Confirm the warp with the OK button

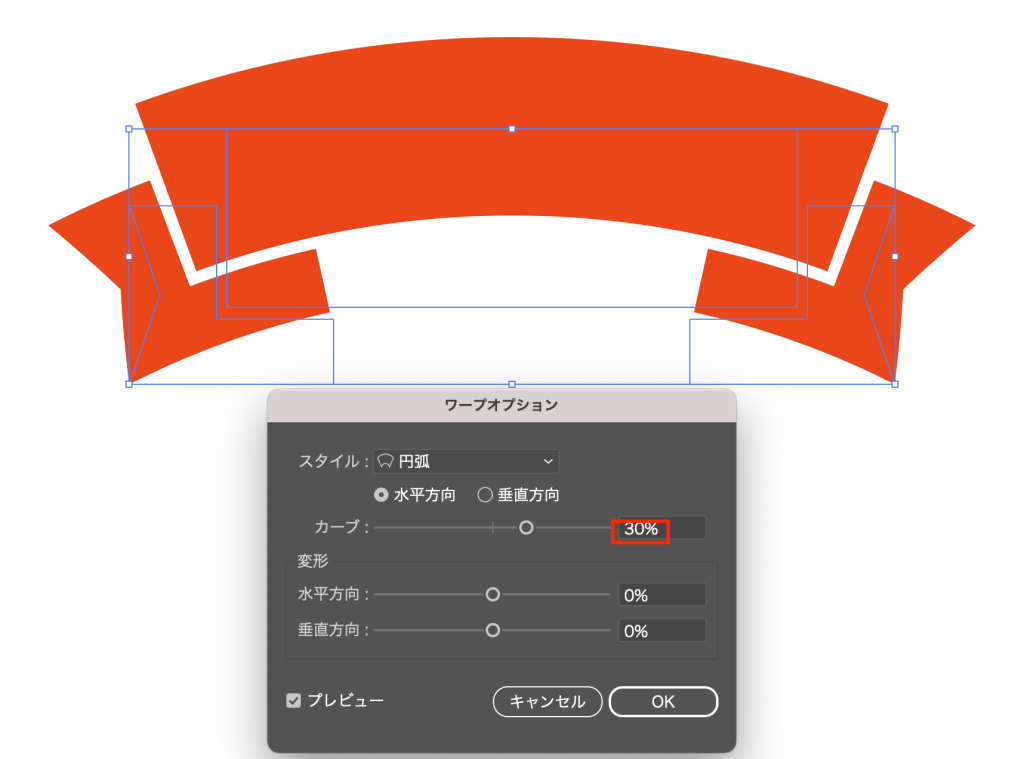pyautogui.click(x=663, y=702)
